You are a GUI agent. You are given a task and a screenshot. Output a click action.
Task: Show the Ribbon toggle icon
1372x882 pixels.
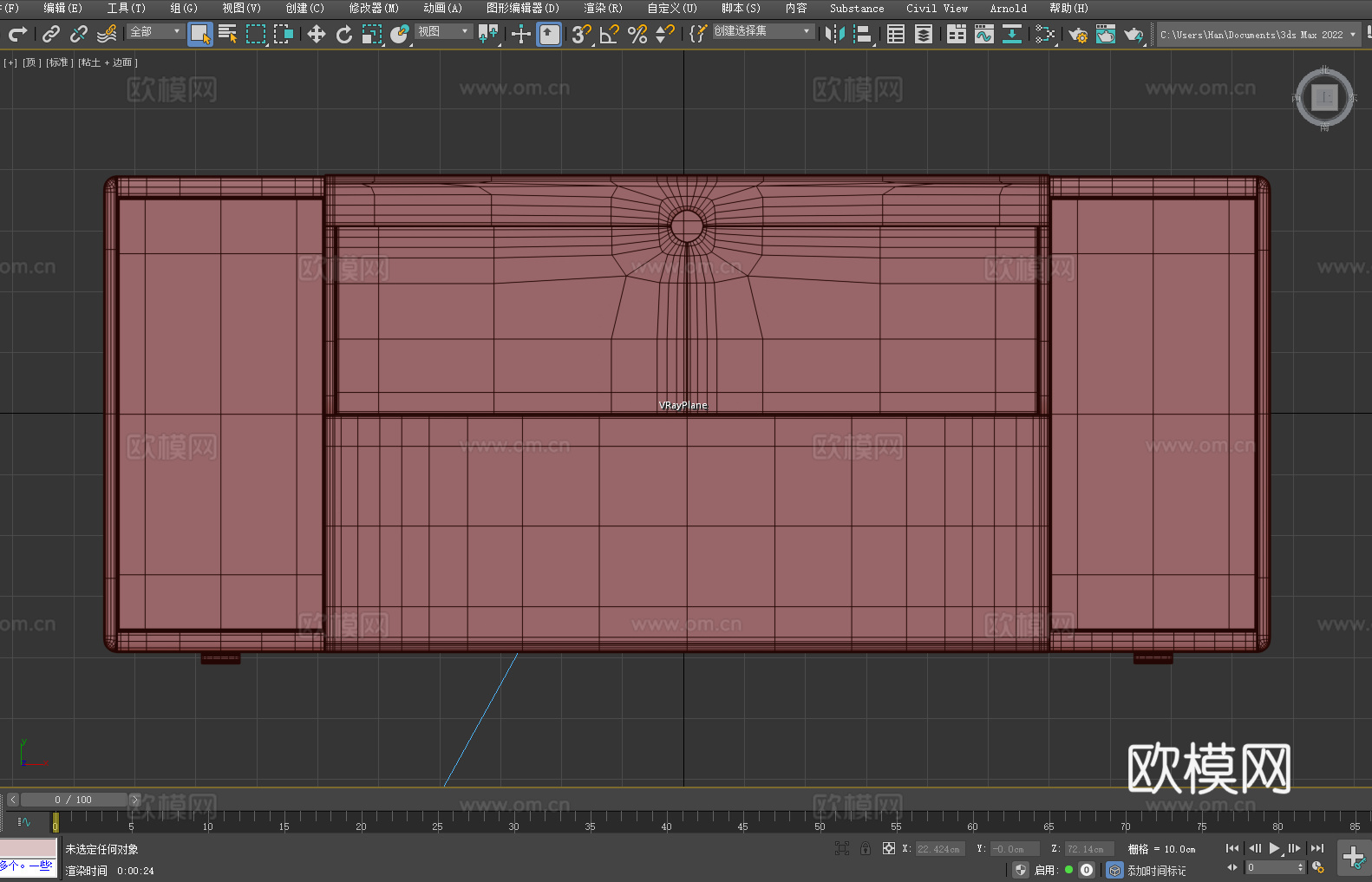957,34
